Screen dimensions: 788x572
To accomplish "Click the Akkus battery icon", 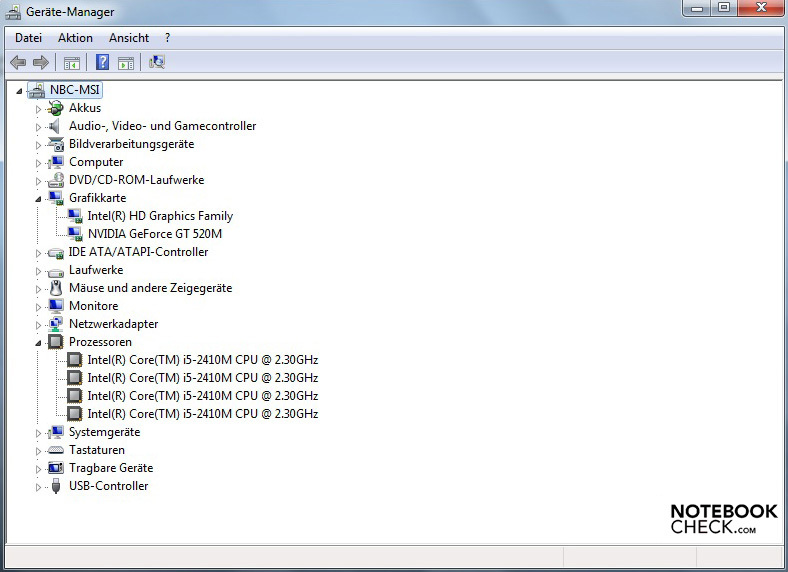I will tap(55, 108).
